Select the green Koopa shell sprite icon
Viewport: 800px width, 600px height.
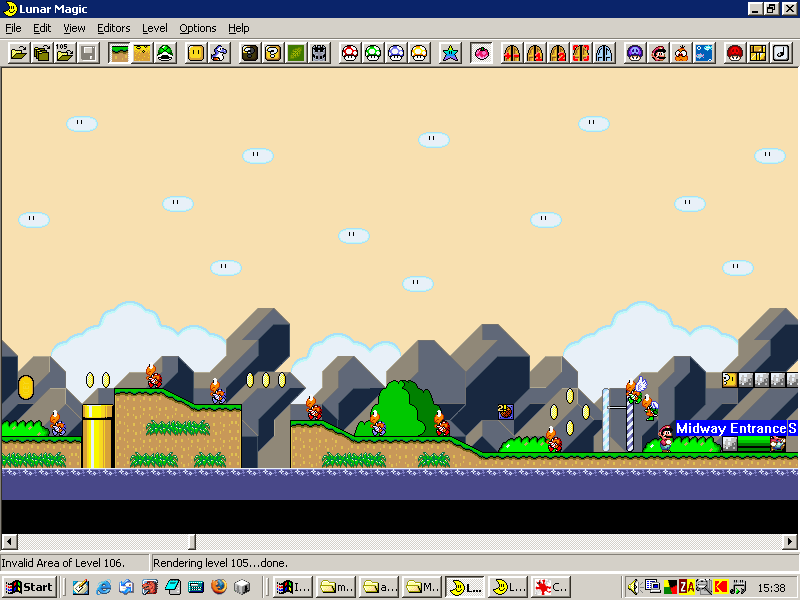(166, 53)
